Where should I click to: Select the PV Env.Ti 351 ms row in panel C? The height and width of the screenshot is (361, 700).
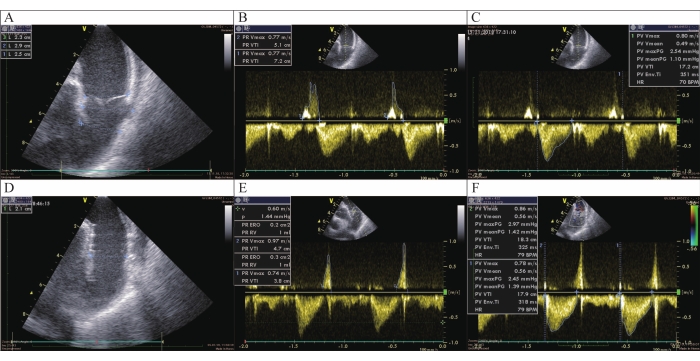click(664, 74)
